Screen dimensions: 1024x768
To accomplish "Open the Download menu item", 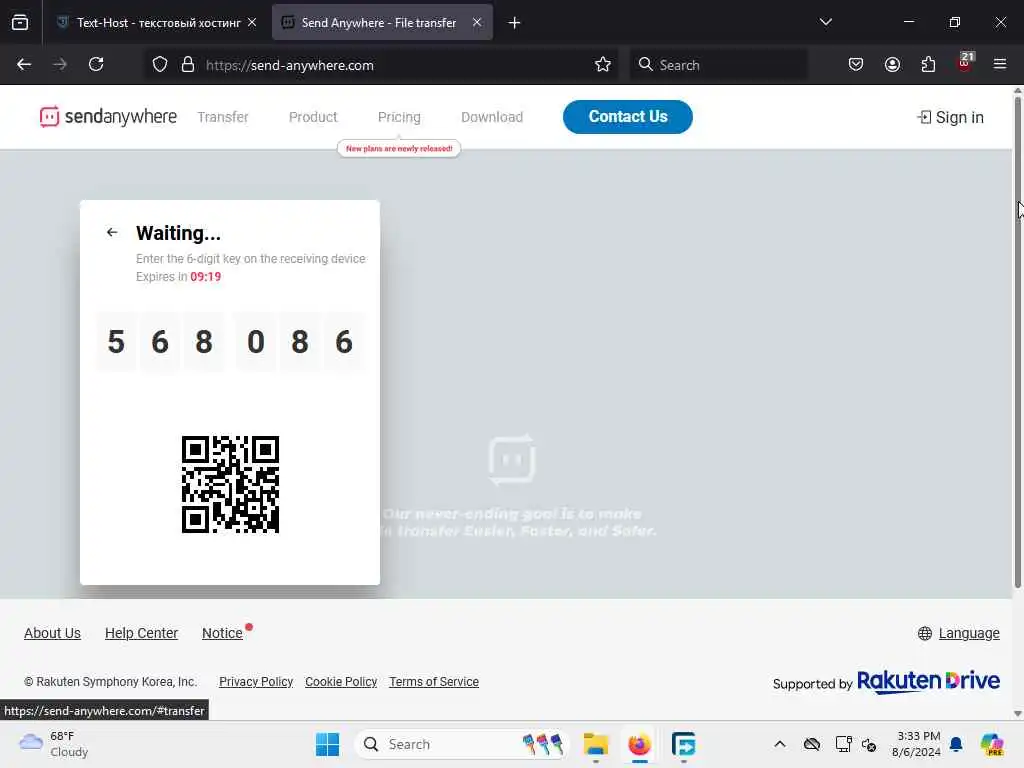I will [492, 117].
